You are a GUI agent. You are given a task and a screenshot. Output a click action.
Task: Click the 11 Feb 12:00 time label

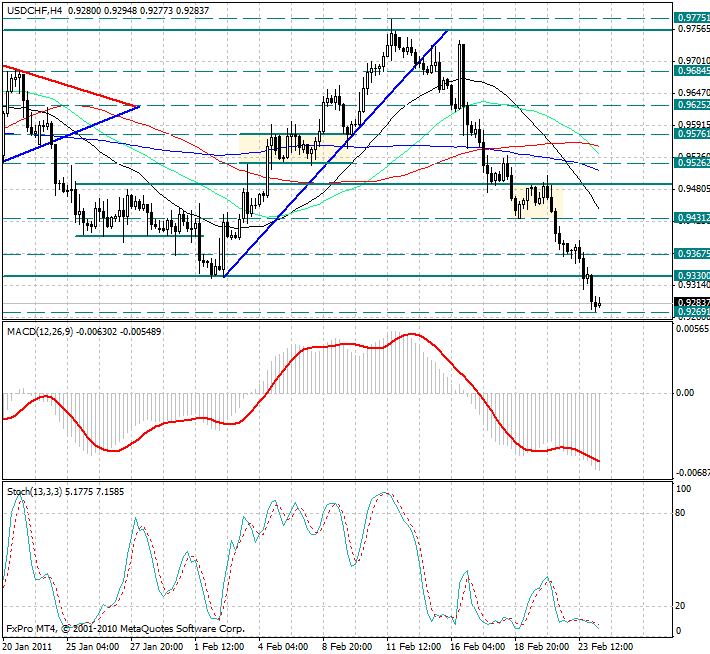tap(413, 646)
